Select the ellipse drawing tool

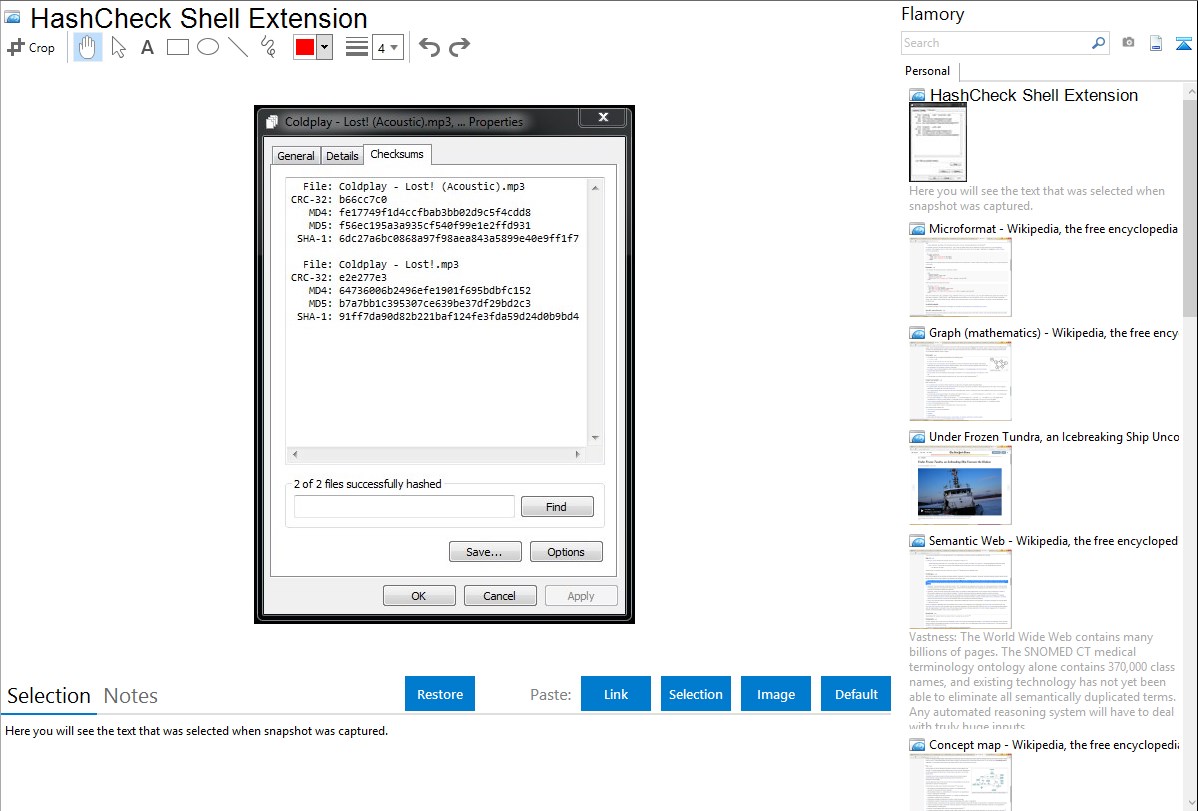click(208, 47)
